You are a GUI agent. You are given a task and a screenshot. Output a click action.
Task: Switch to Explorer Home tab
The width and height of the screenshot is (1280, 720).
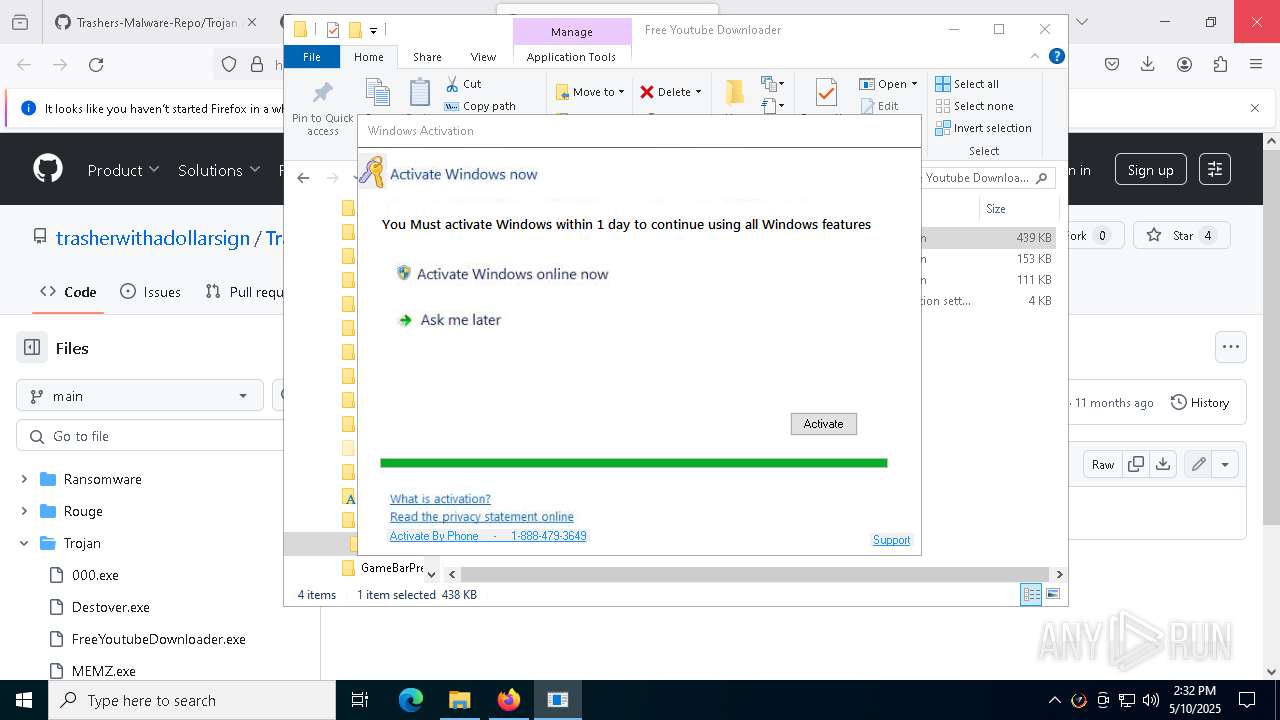(x=369, y=57)
